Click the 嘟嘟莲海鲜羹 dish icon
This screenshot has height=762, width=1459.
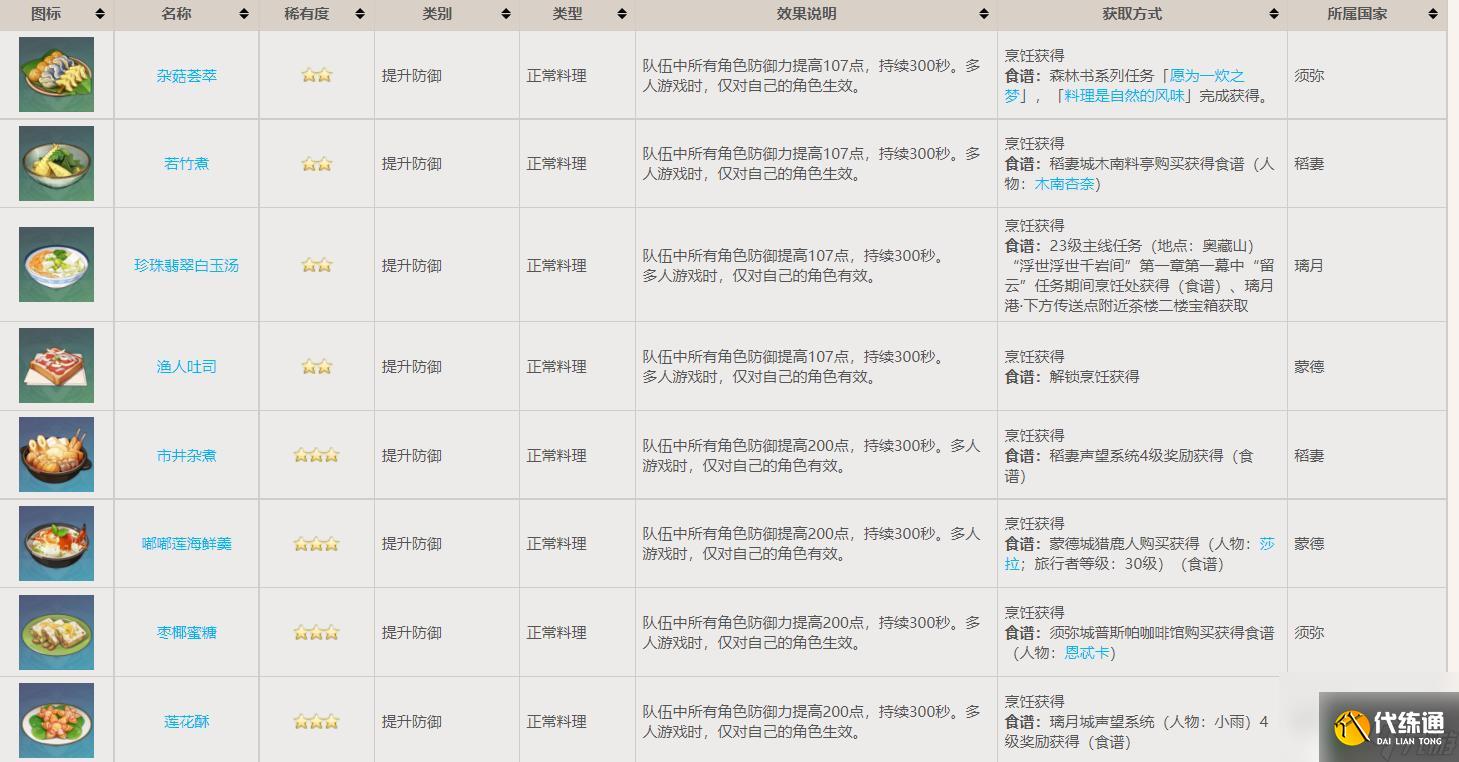coord(56,543)
